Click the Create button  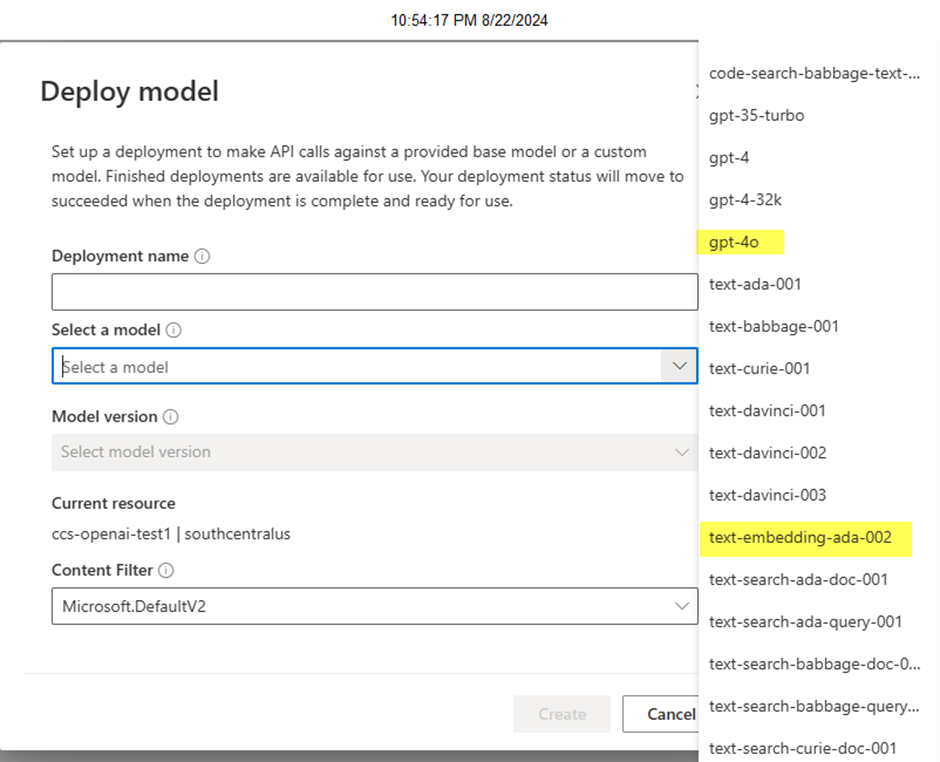562,714
